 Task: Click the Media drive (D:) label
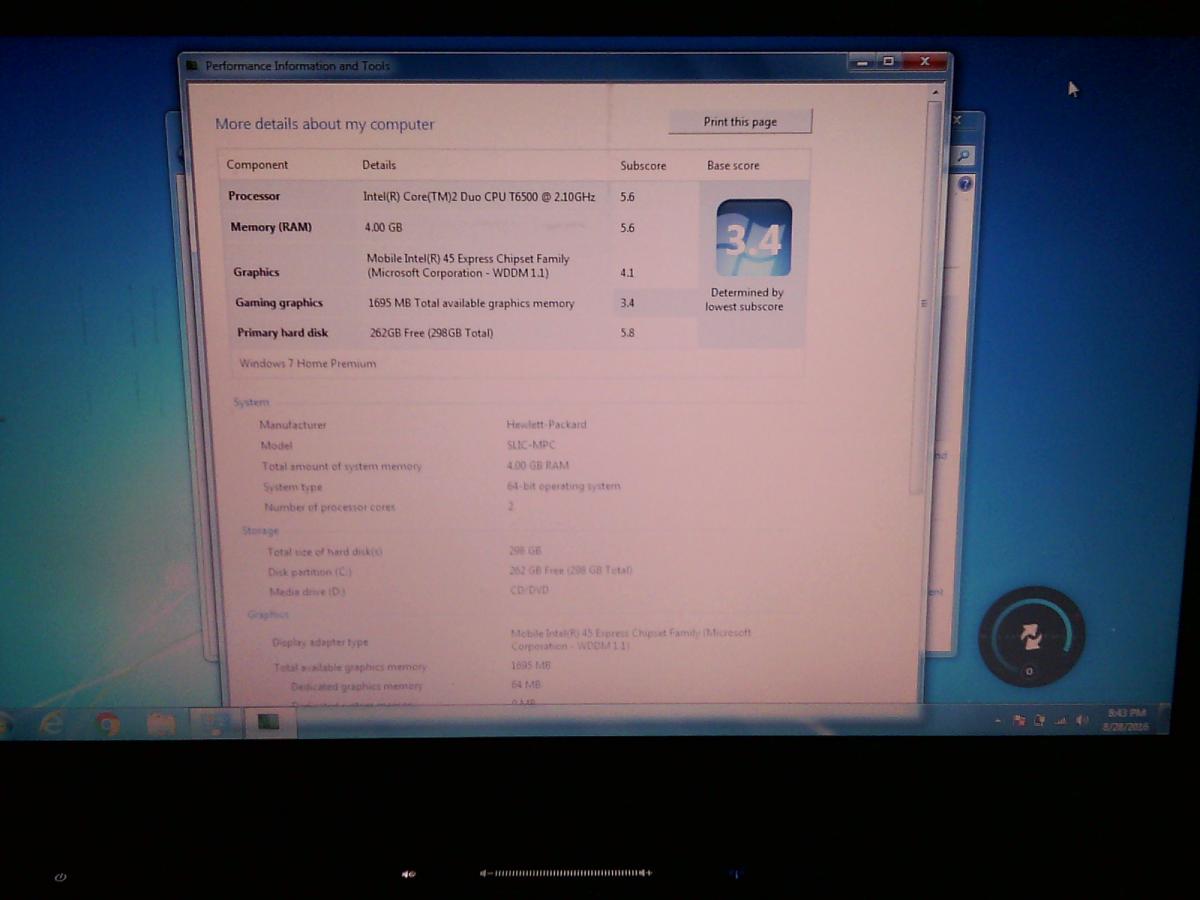pos(307,592)
